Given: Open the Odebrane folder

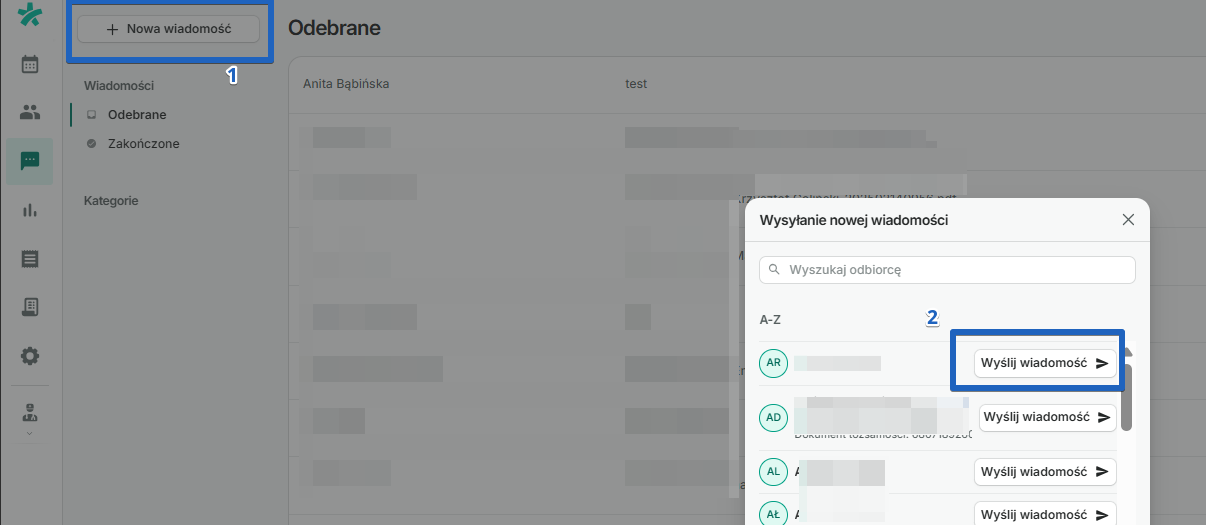Looking at the screenshot, I should tap(137, 115).
